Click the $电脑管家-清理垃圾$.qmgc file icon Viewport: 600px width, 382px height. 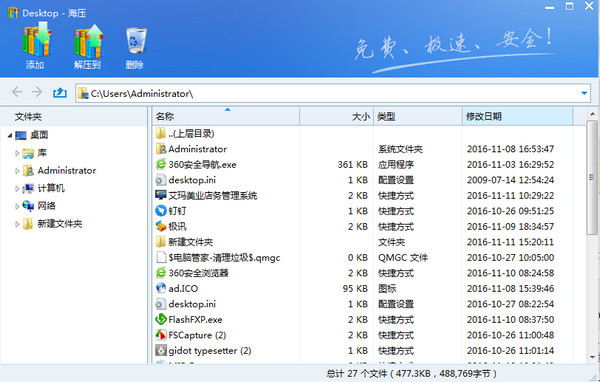161,257
